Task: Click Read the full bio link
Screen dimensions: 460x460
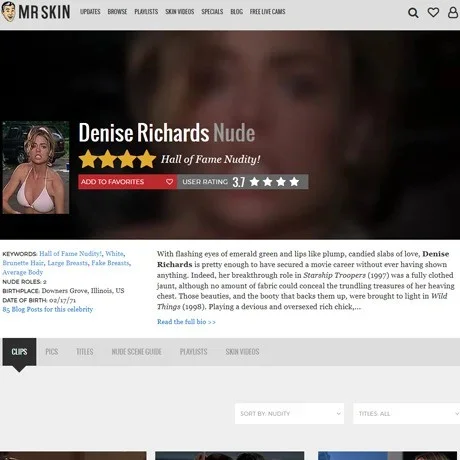Action: (x=186, y=322)
